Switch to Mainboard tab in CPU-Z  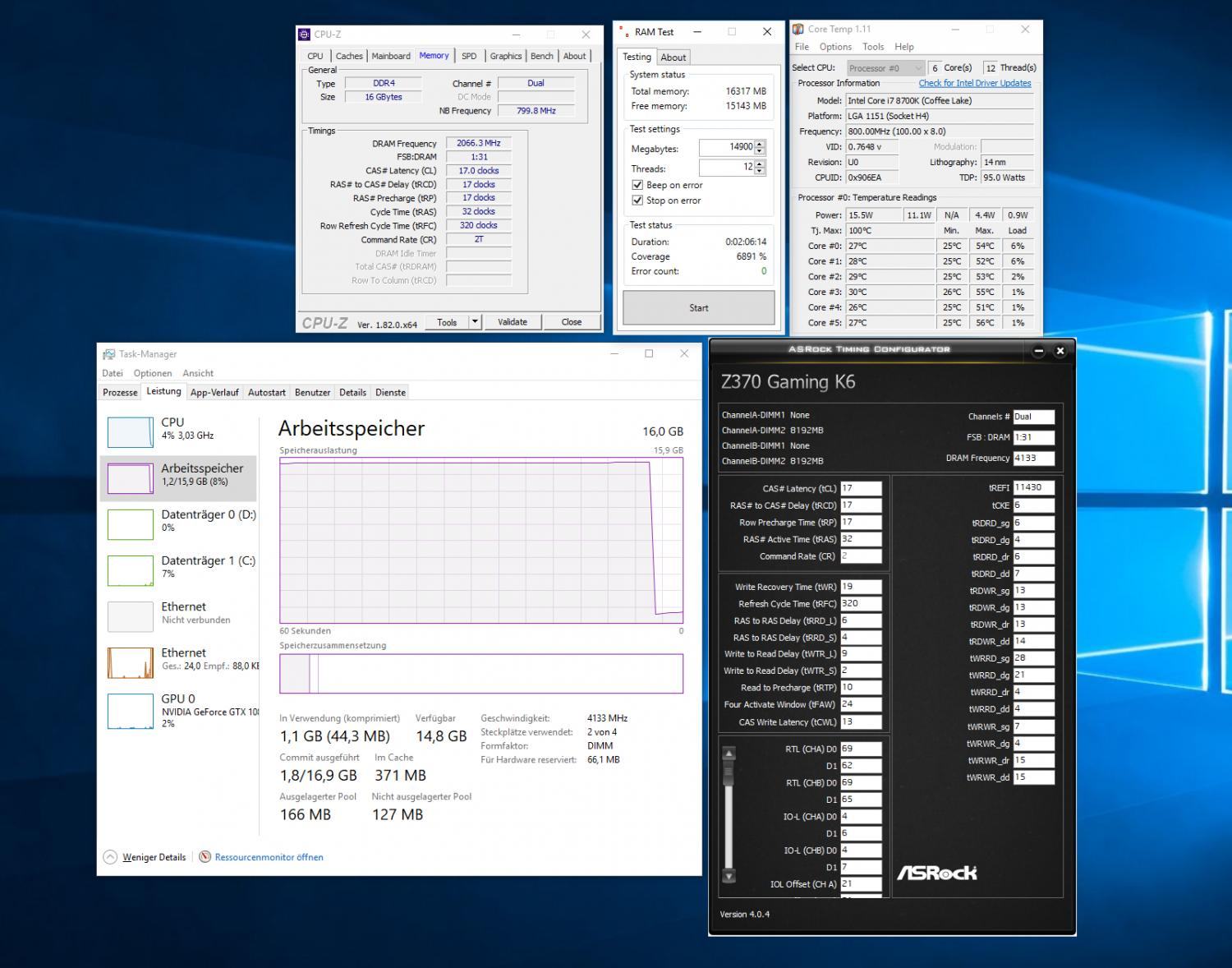click(391, 56)
